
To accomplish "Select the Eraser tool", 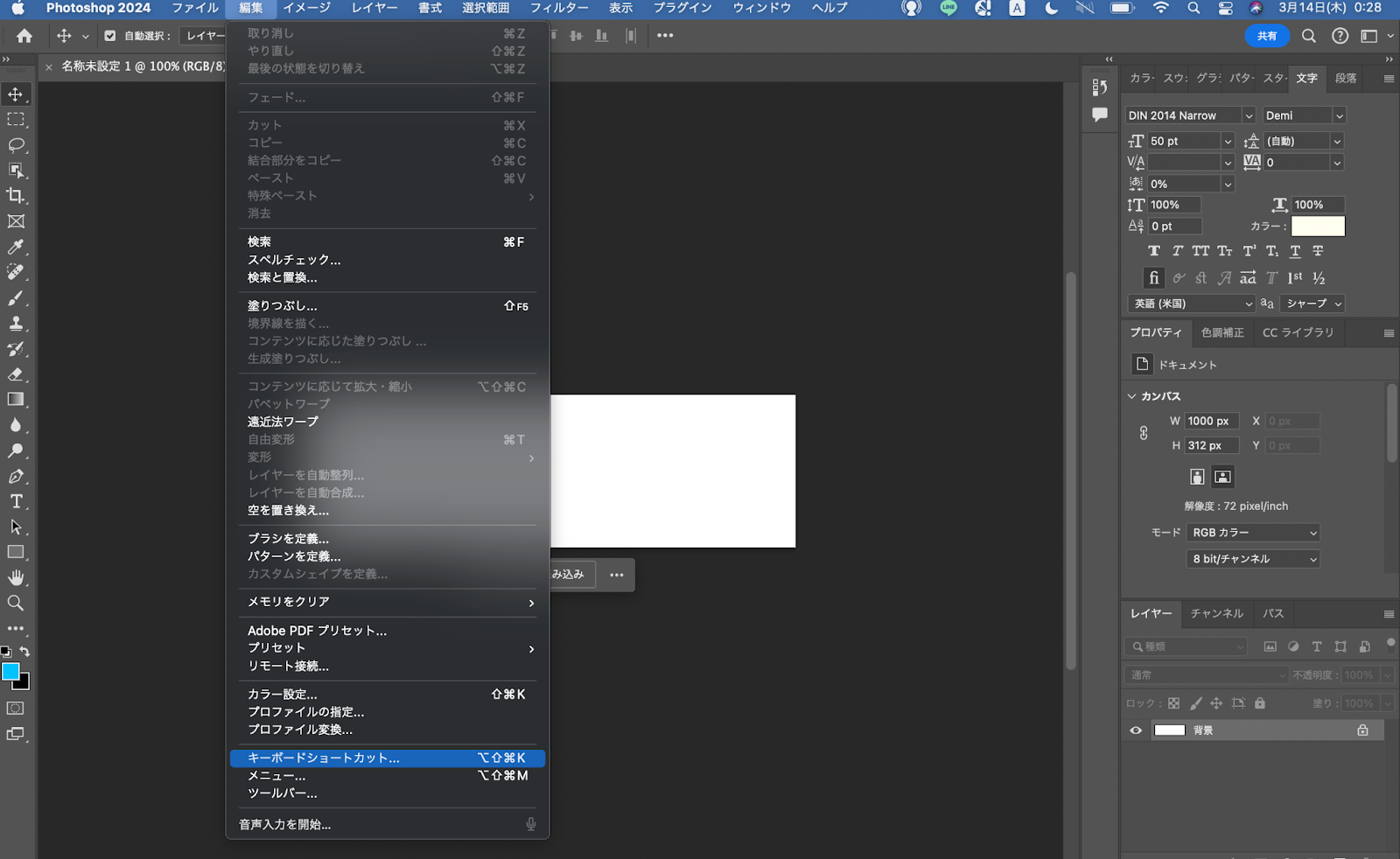I will [16, 374].
